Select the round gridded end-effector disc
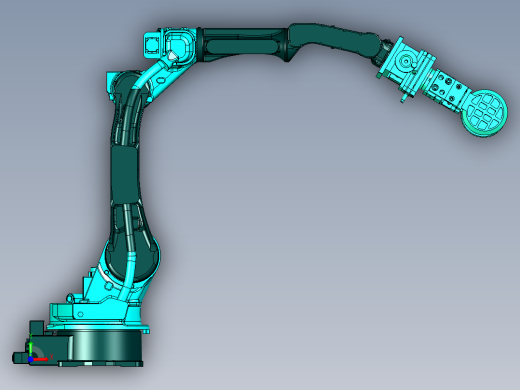Image resolution: width=520 pixels, height=390 pixels. (x=485, y=113)
